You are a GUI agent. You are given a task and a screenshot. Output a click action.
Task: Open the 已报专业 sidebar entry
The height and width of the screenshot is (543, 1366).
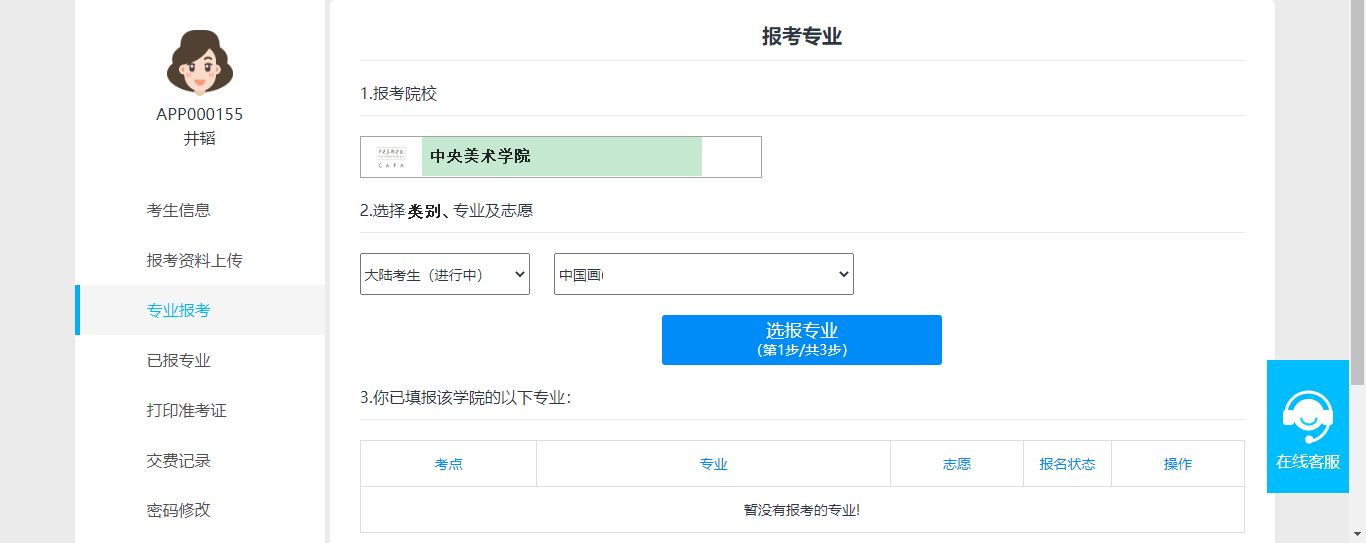178,360
